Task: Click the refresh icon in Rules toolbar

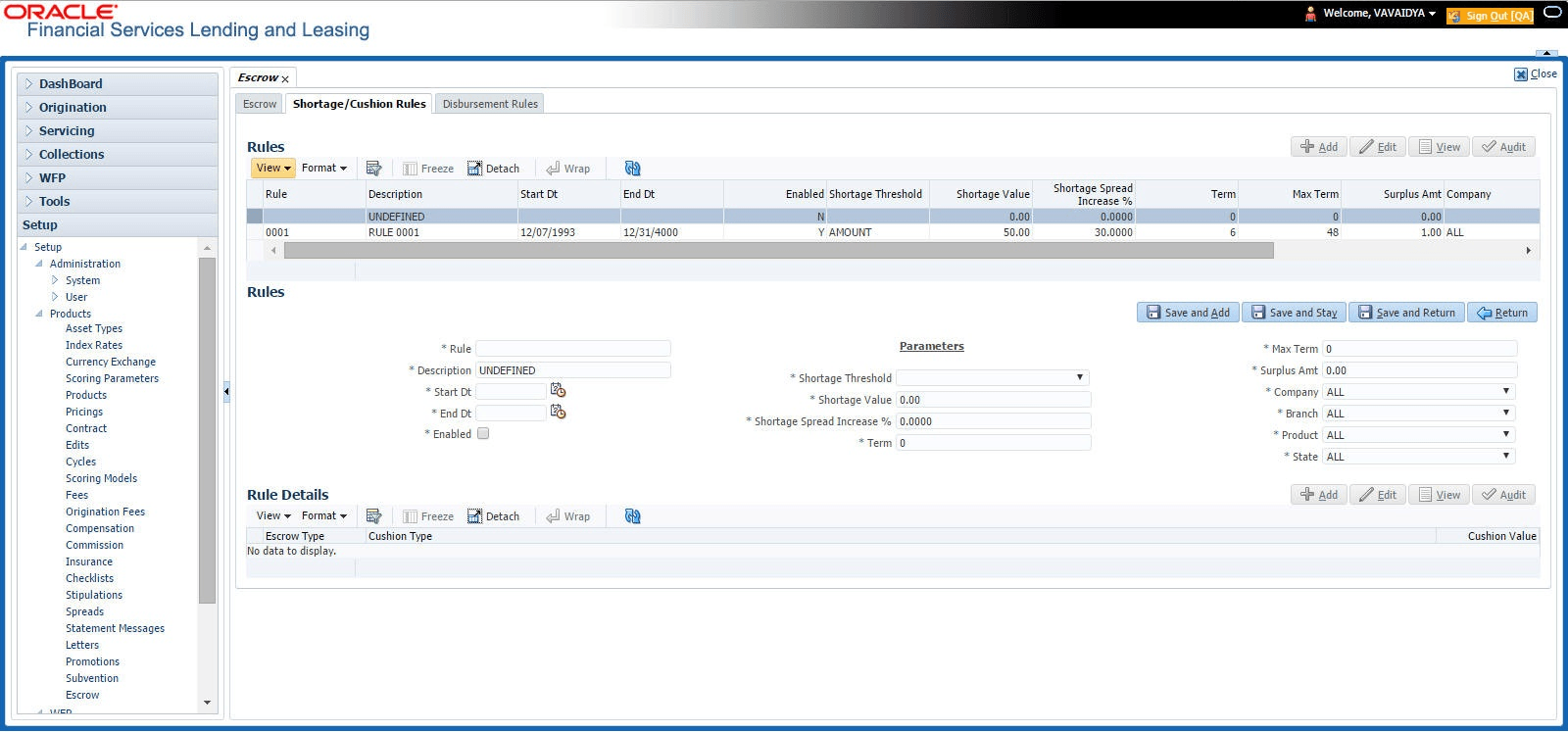Action: (x=632, y=169)
